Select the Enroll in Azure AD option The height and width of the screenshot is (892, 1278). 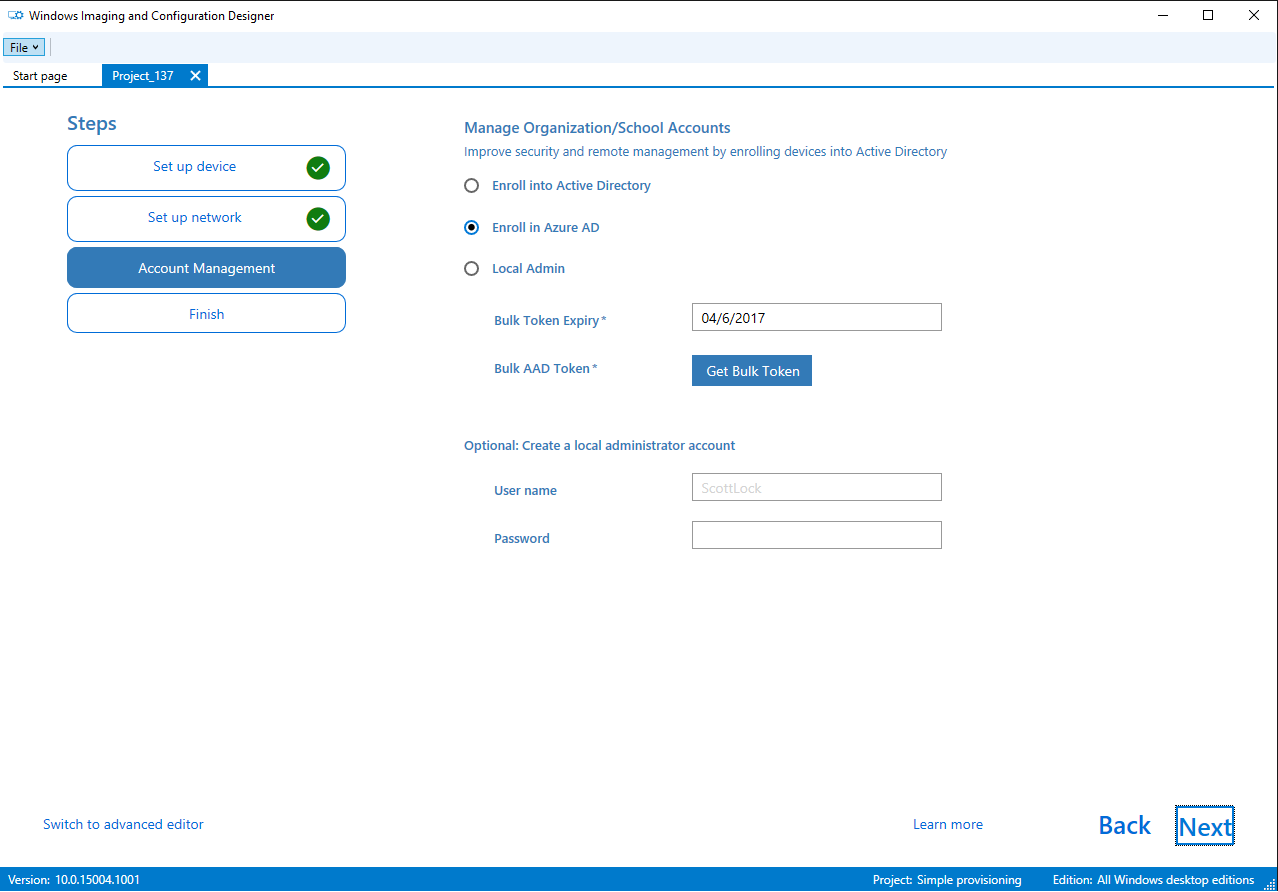tap(471, 227)
